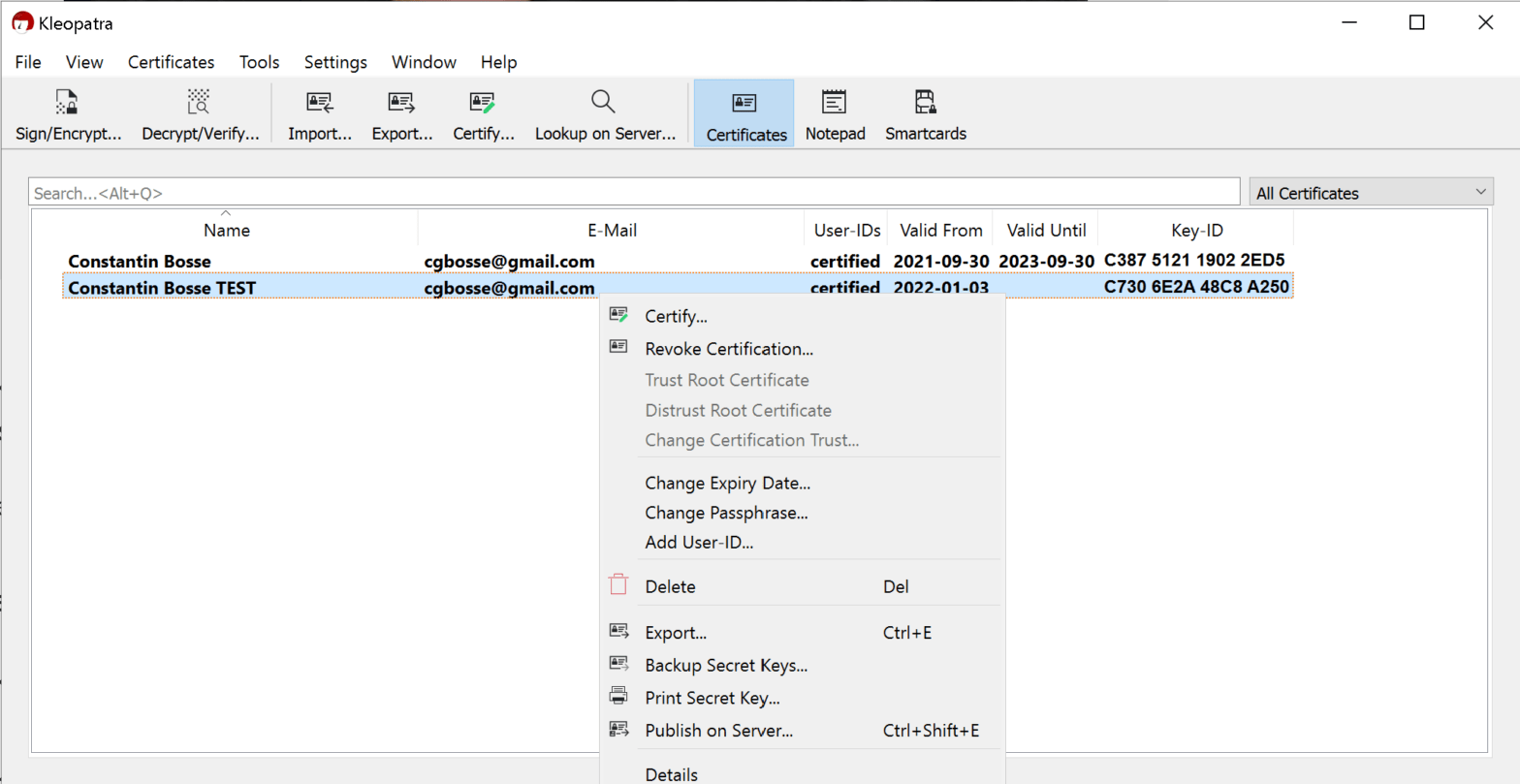Screen dimensions: 1520x784
Task: Click cgbosse@gmail.com in the first row
Action: click(509, 261)
